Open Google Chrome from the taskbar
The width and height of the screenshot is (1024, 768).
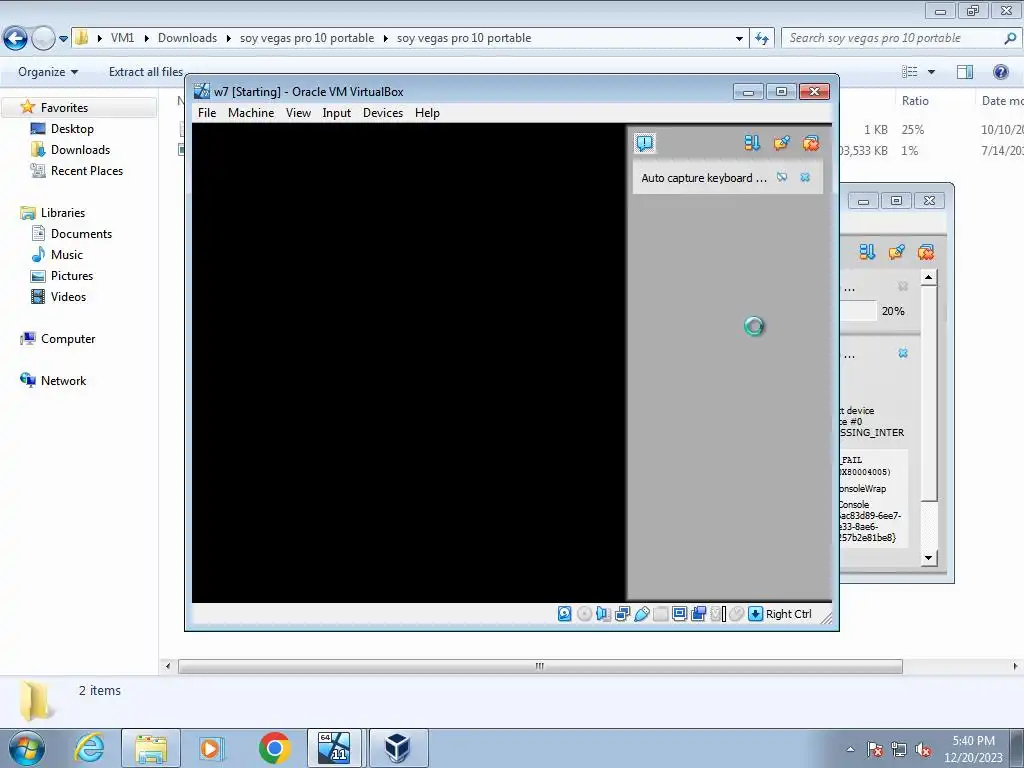pos(274,748)
